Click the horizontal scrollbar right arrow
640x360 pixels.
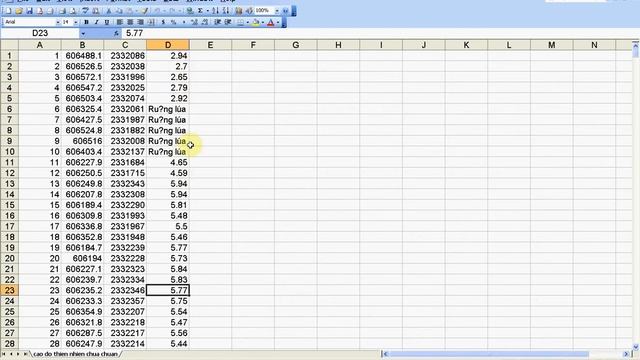tap(626, 354)
